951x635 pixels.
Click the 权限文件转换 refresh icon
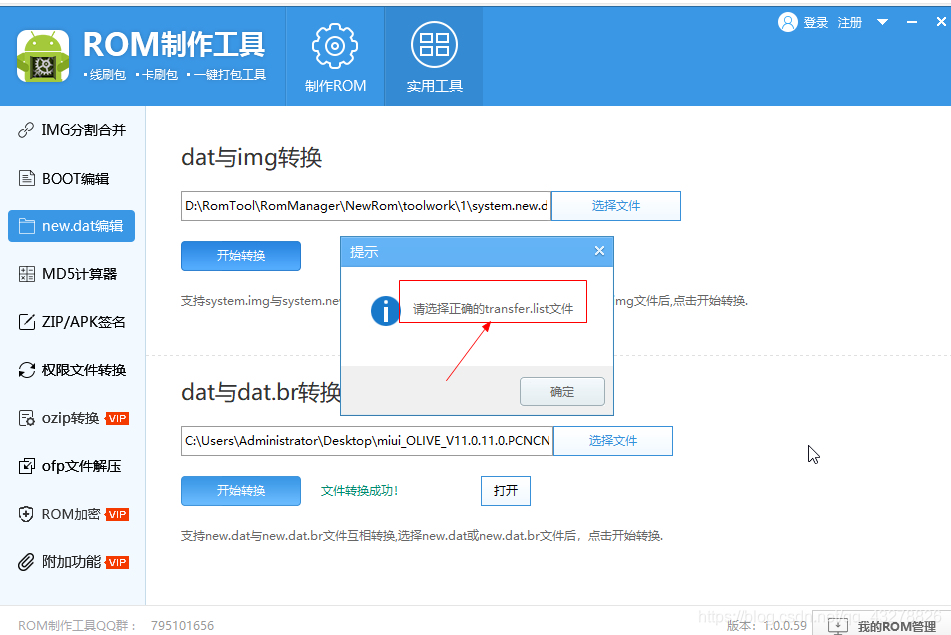coord(27,370)
